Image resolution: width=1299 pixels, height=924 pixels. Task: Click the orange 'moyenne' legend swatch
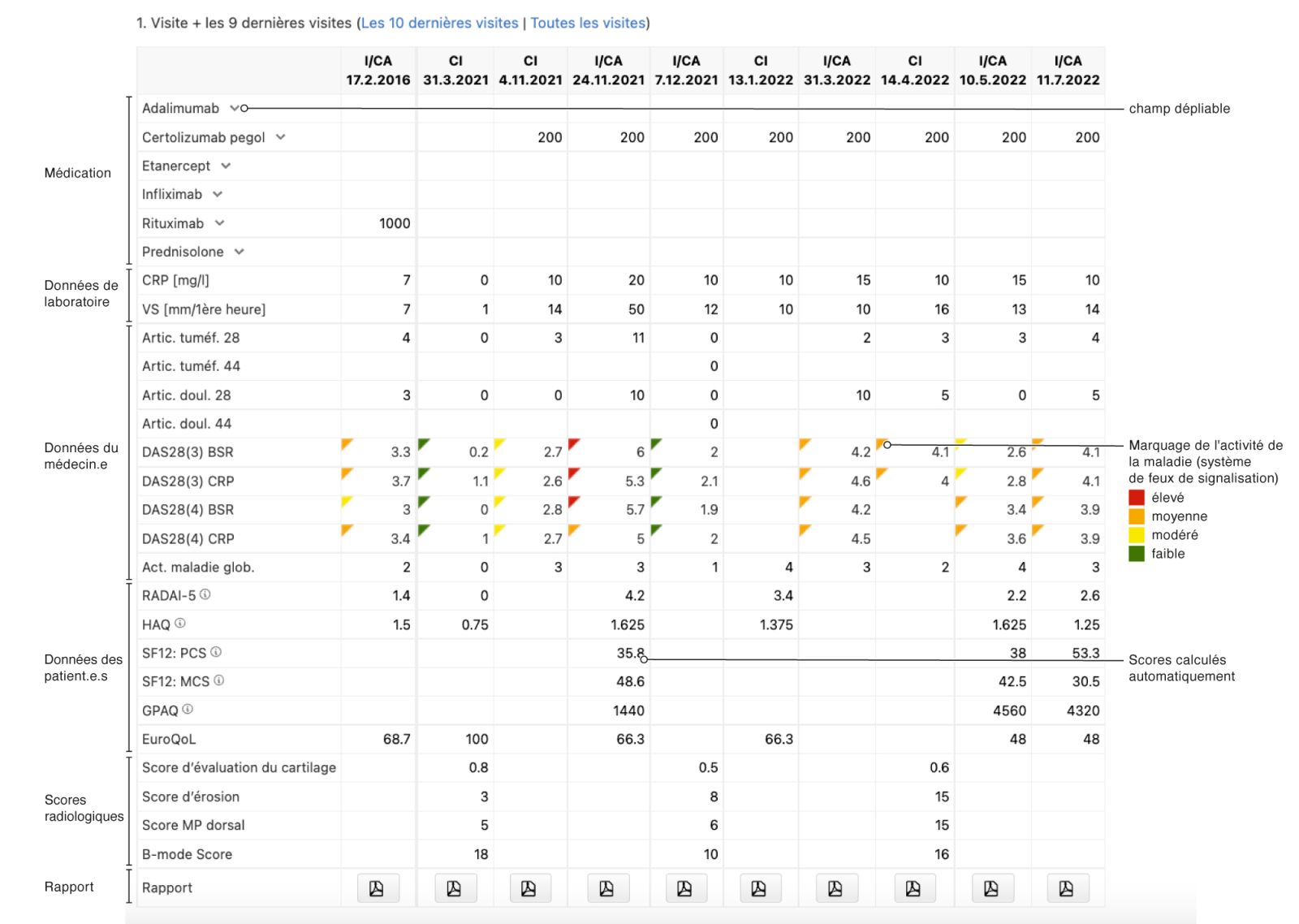(1137, 516)
